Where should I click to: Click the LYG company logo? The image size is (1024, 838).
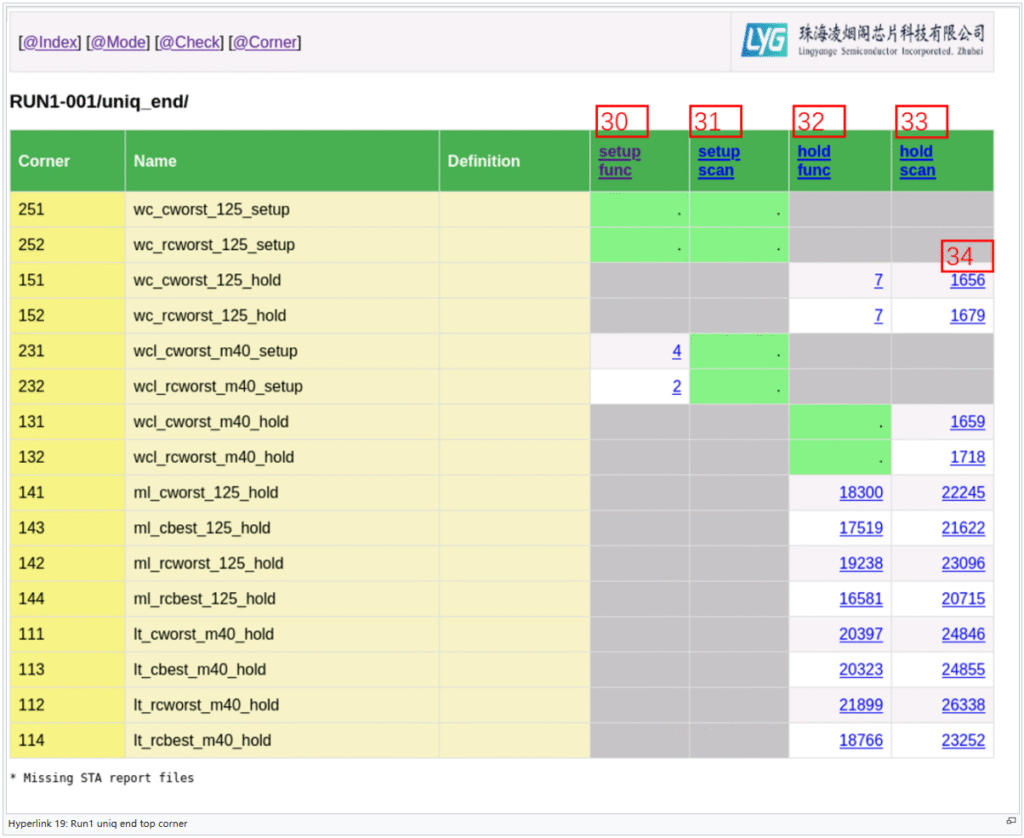pyautogui.click(x=765, y=41)
